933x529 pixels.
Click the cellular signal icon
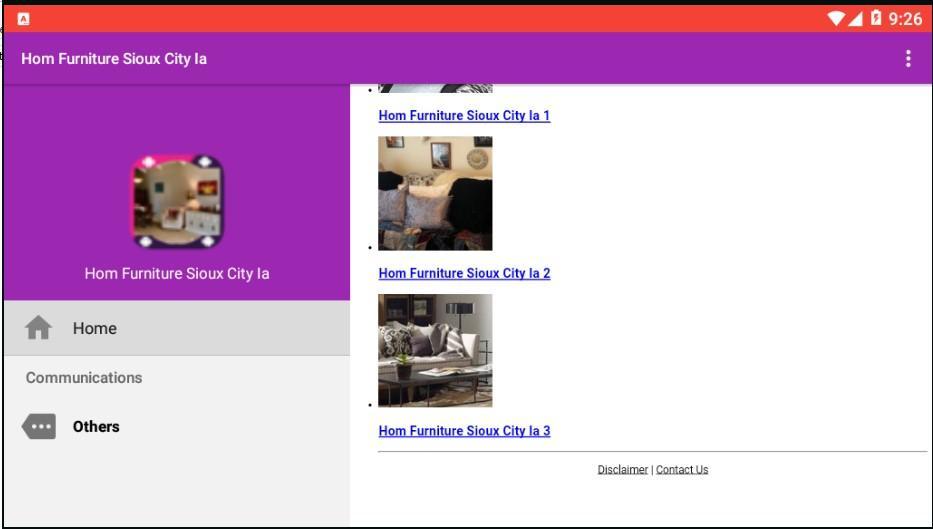tap(855, 19)
